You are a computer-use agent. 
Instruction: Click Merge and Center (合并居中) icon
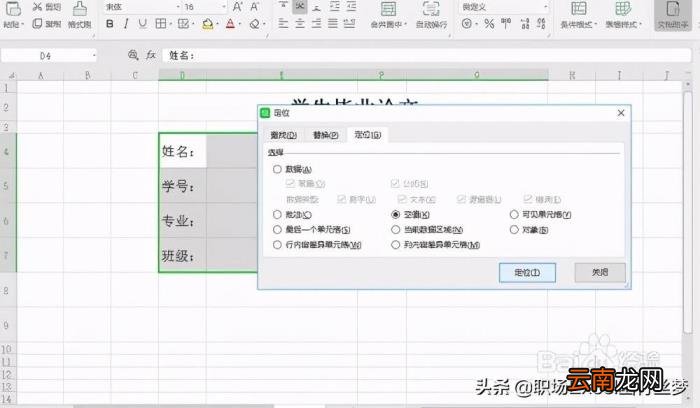[x=388, y=8]
